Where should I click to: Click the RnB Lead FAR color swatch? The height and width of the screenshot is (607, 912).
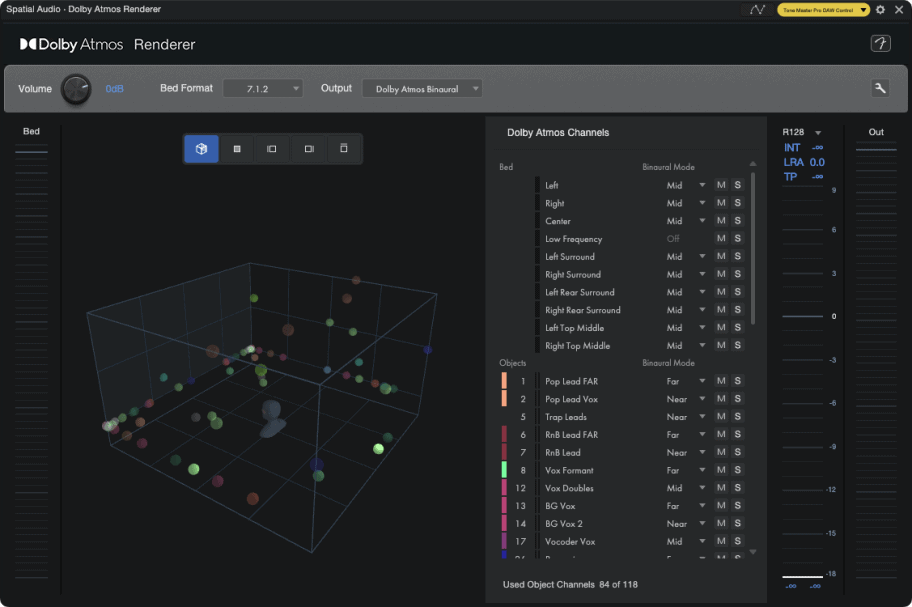[x=504, y=435]
